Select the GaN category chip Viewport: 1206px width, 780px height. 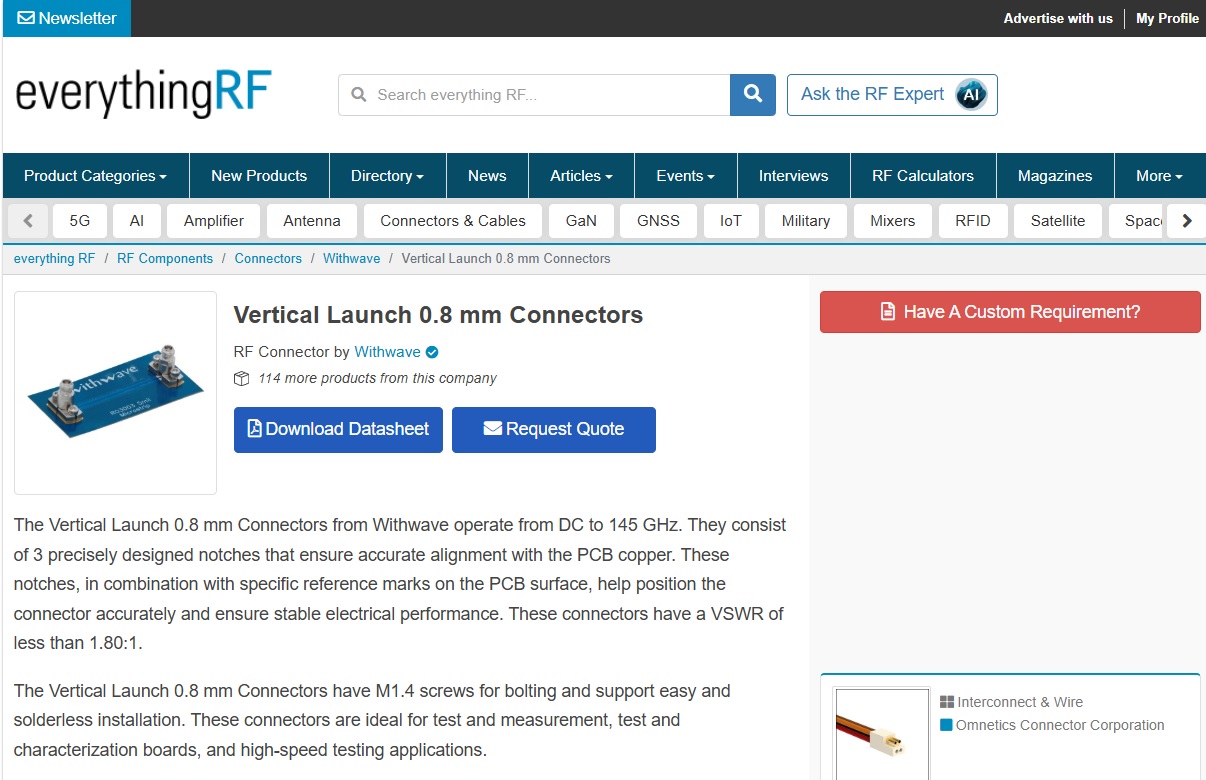click(581, 221)
